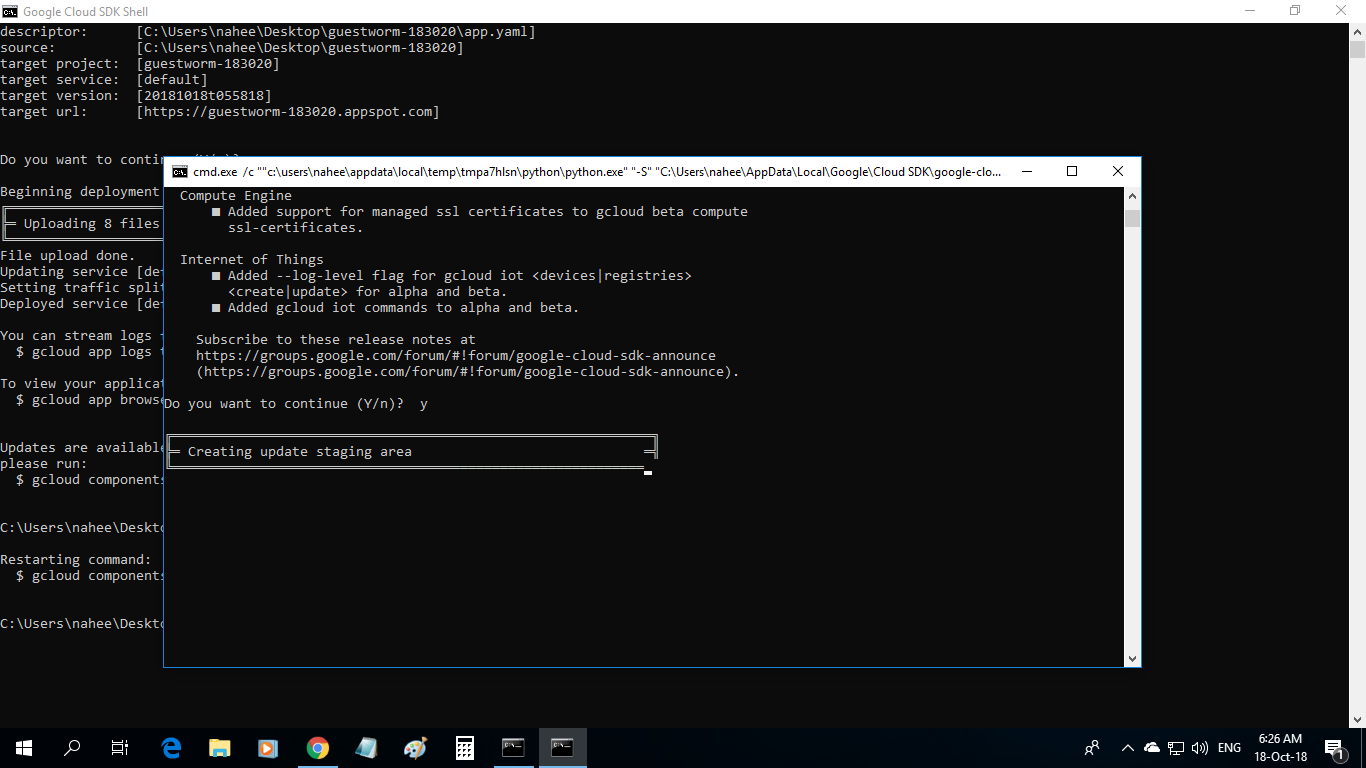Click 'Updates are available' line in SDK Shell
This screenshot has width=1366, height=768.
point(82,448)
